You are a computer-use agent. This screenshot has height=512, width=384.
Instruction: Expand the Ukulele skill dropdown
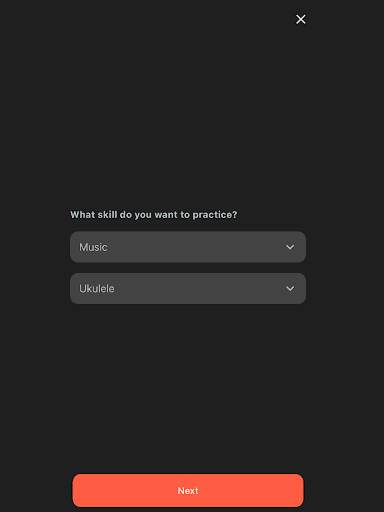(x=188, y=288)
